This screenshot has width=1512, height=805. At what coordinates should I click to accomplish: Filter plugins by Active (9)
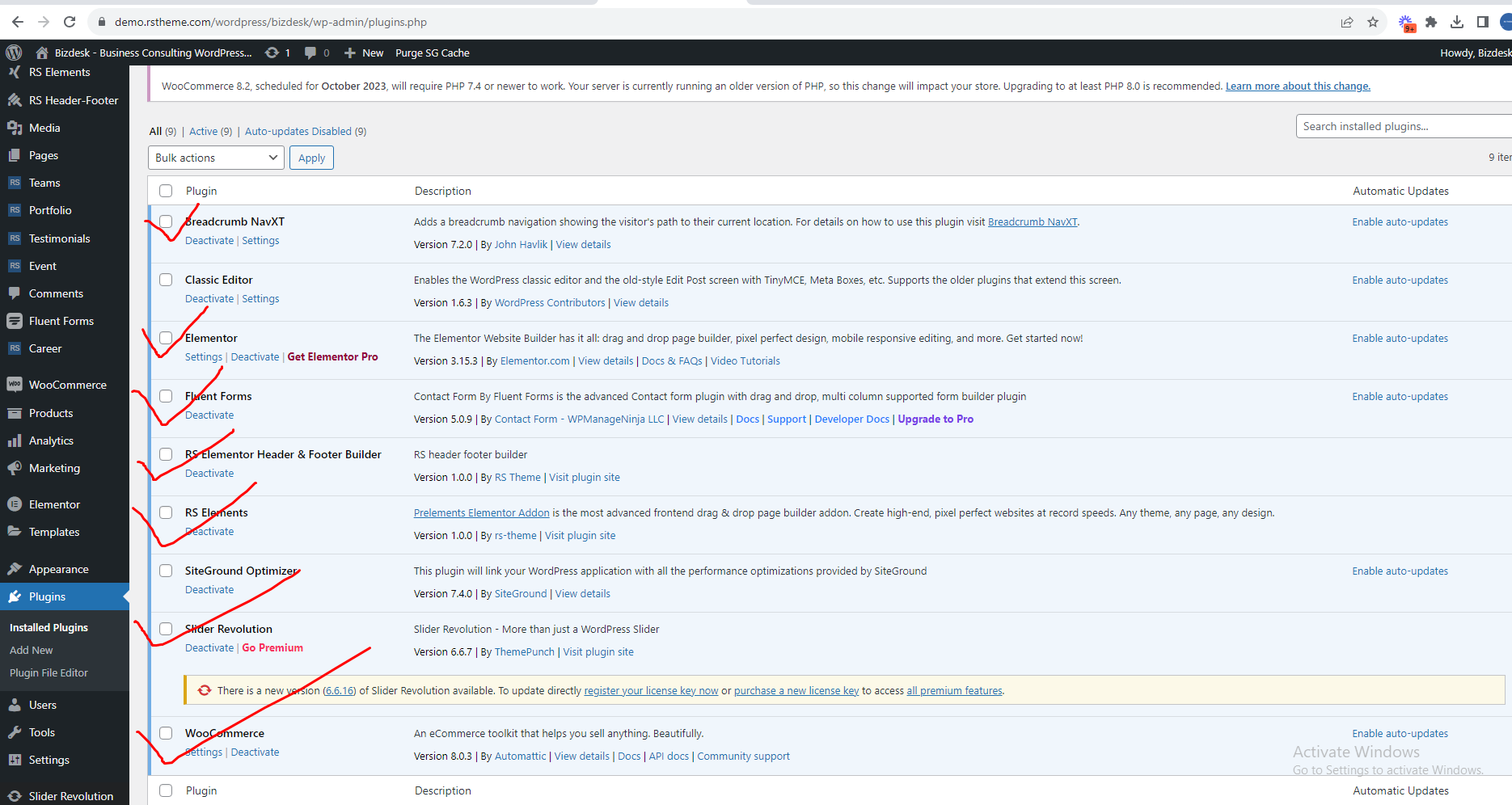pos(210,131)
